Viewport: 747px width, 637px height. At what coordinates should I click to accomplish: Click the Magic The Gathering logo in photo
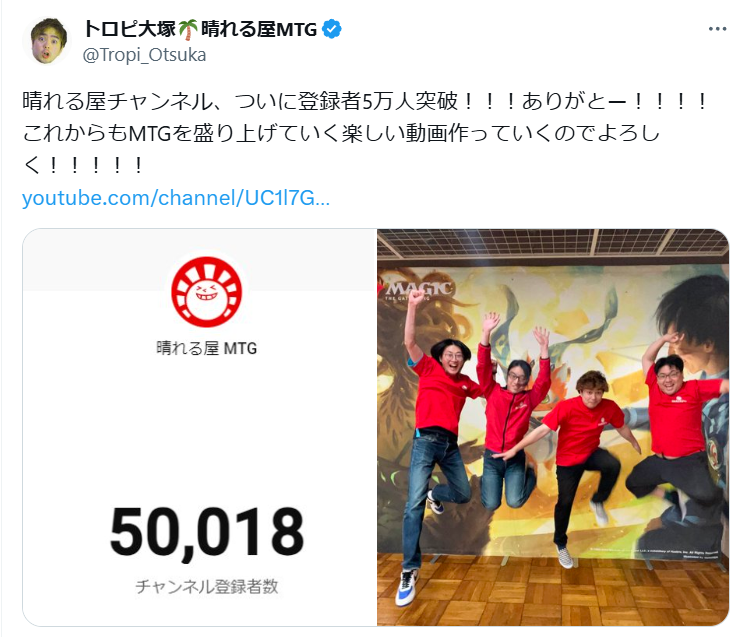pos(418,289)
